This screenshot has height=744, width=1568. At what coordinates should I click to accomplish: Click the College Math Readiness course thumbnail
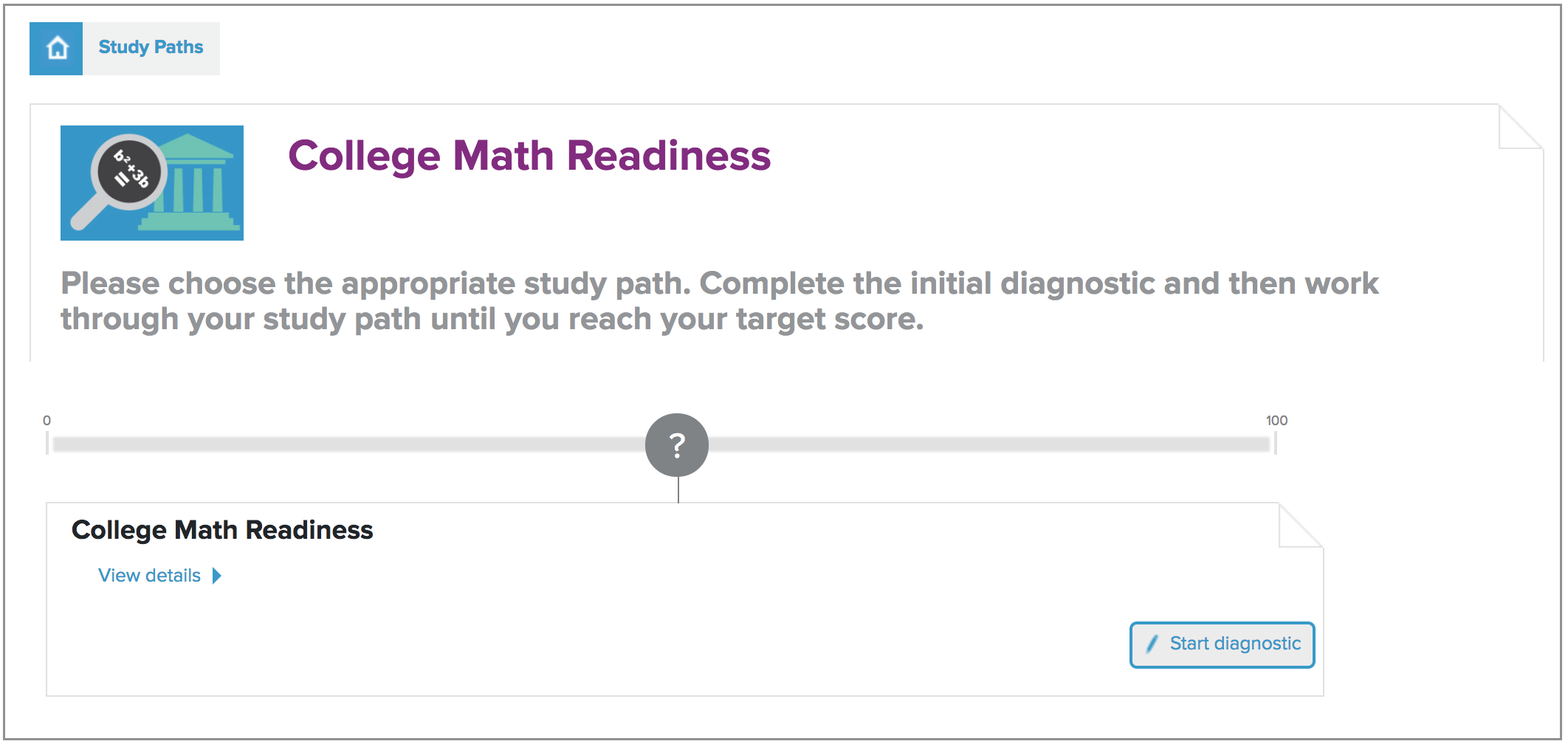[x=152, y=183]
